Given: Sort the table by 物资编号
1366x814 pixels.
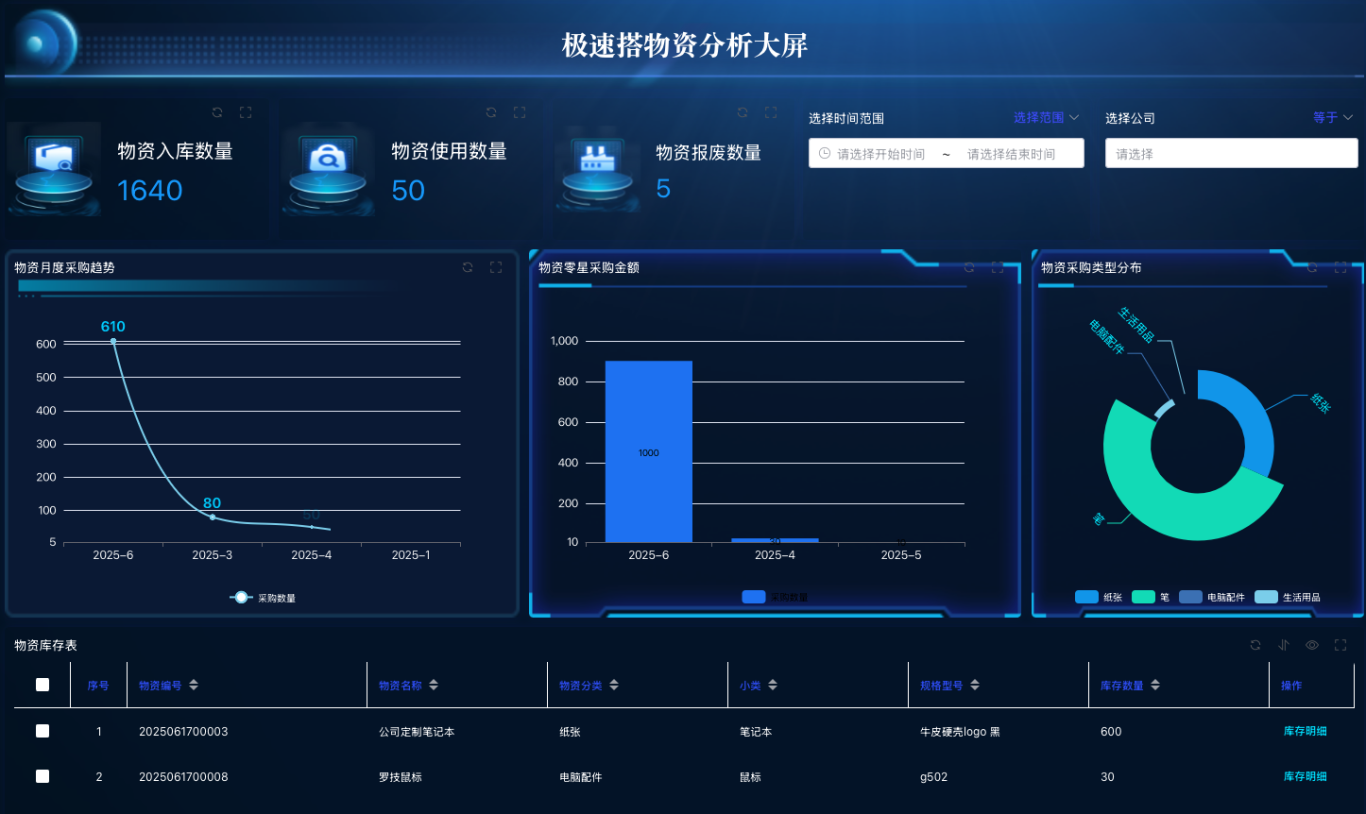Looking at the screenshot, I should point(194,685).
